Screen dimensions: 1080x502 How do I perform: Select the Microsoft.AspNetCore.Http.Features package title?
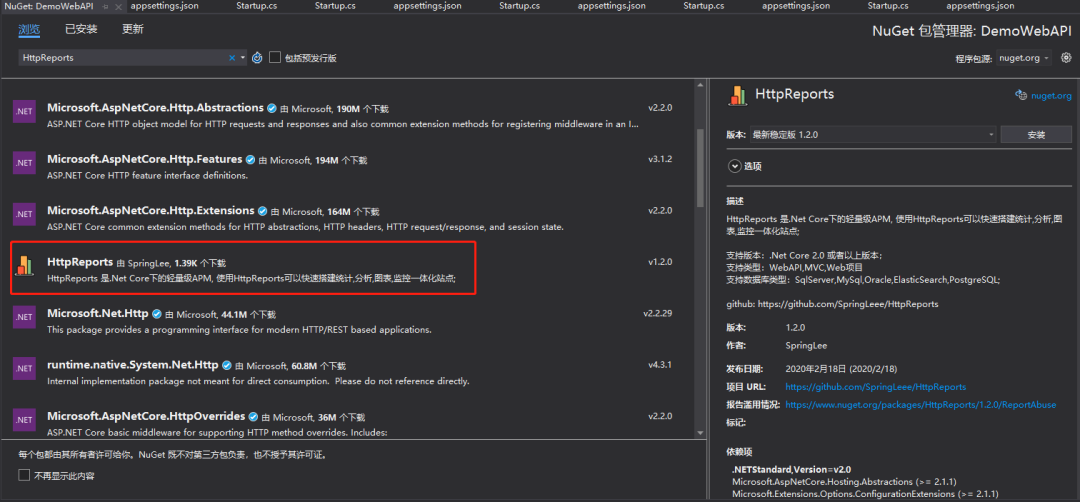(145, 159)
